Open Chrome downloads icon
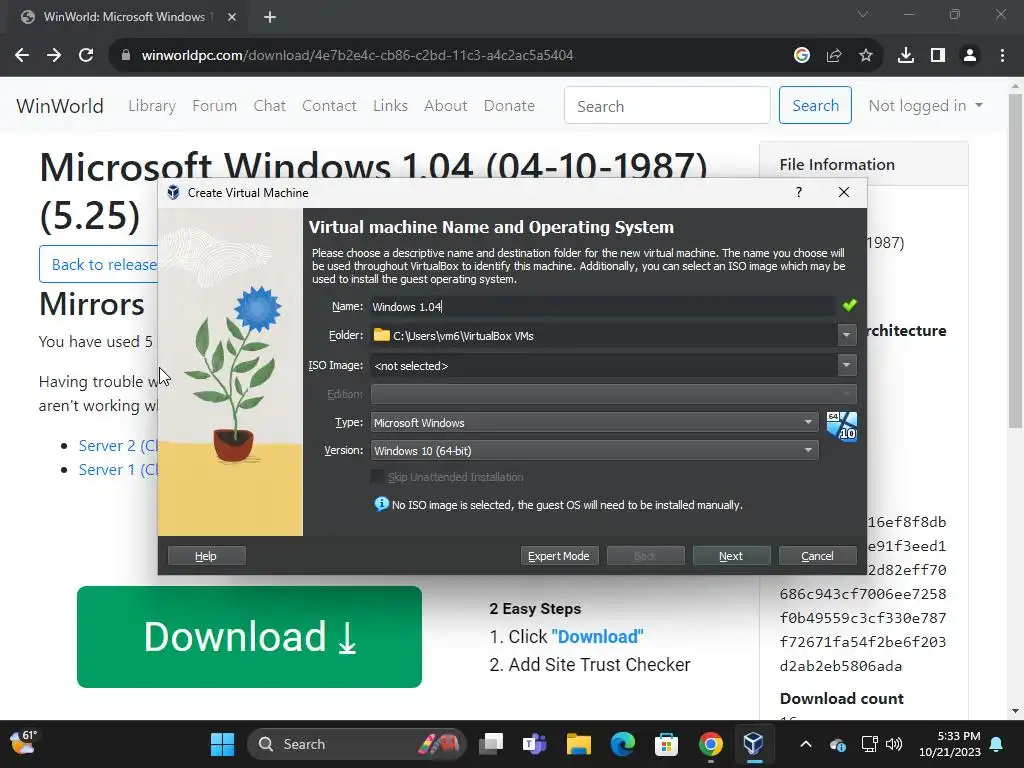The width and height of the screenshot is (1024, 768). 906,56
